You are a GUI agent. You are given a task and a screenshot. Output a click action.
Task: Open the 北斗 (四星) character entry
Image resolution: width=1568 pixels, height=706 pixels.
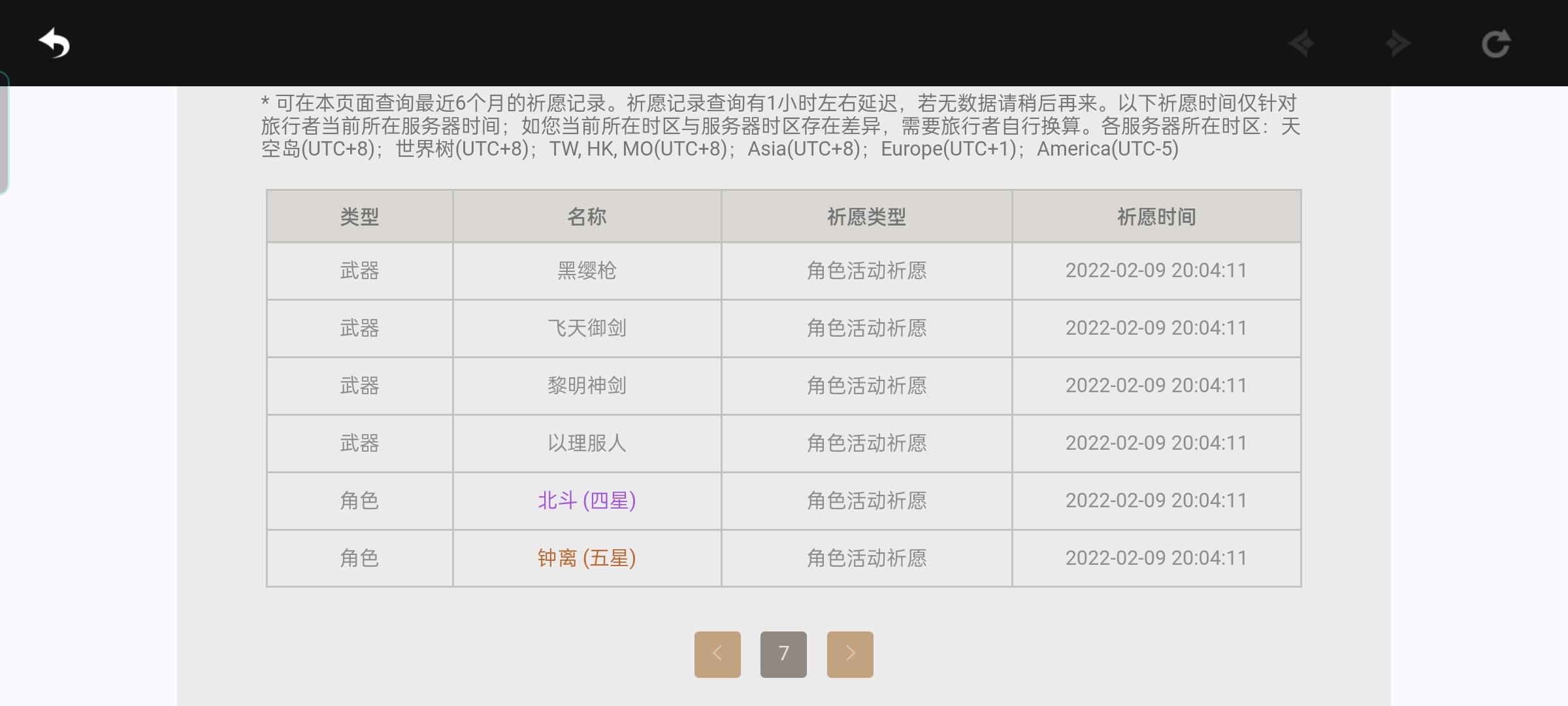click(587, 501)
